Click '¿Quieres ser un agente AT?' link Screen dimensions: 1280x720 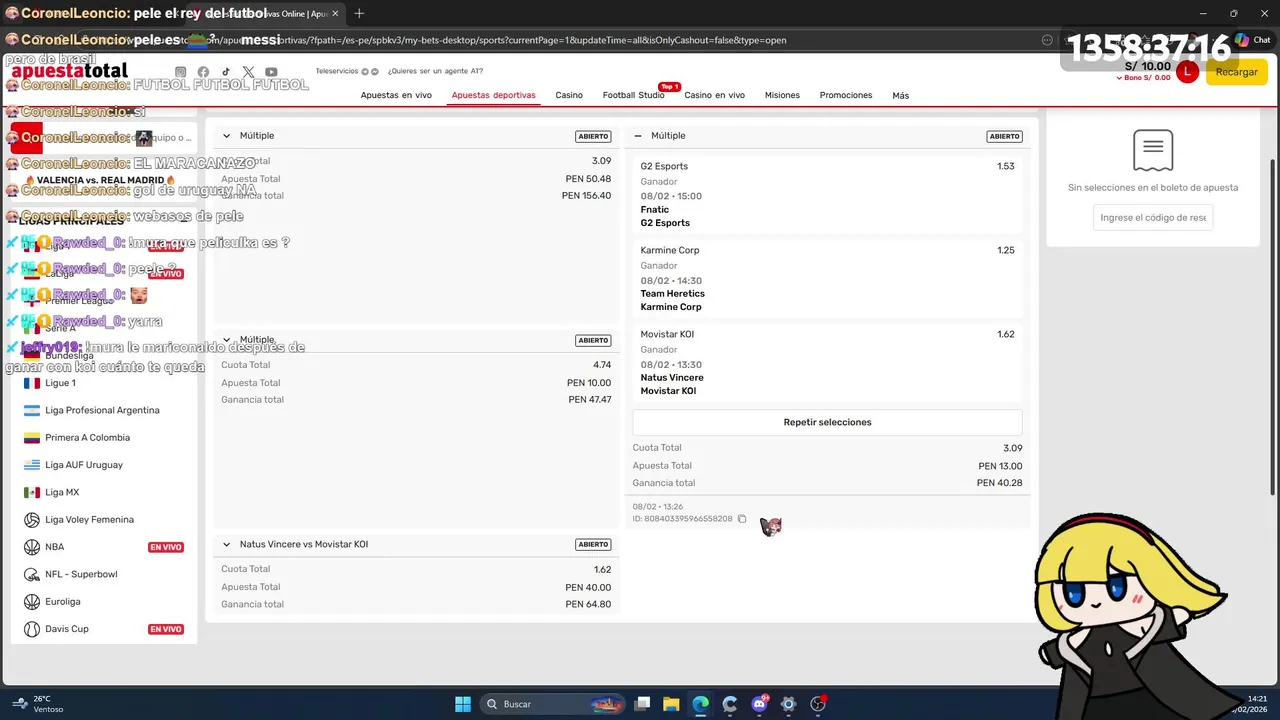point(435,71)
